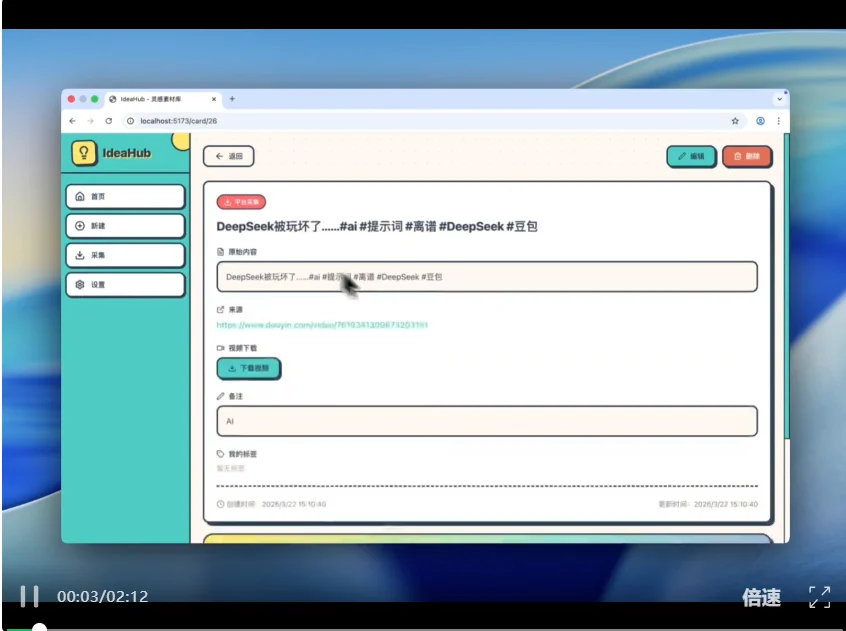Screen dimensions: 846x631
Task: Click the 备注 note field containing AI
Action: [x=487, y=421]
